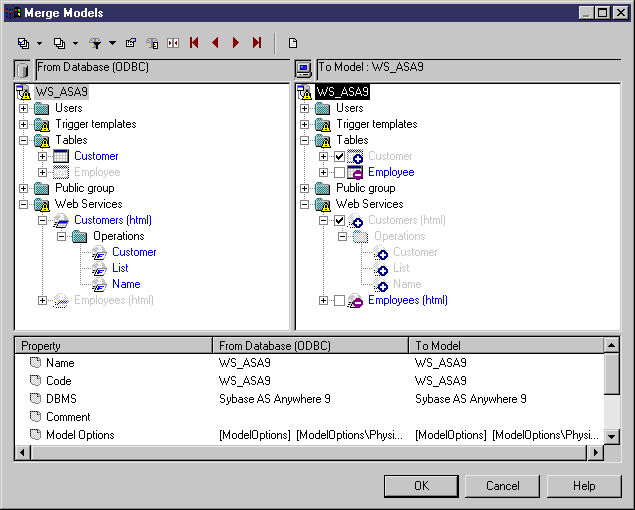Go to the previous difference
The image size is (635, 510).
(215, 43)
